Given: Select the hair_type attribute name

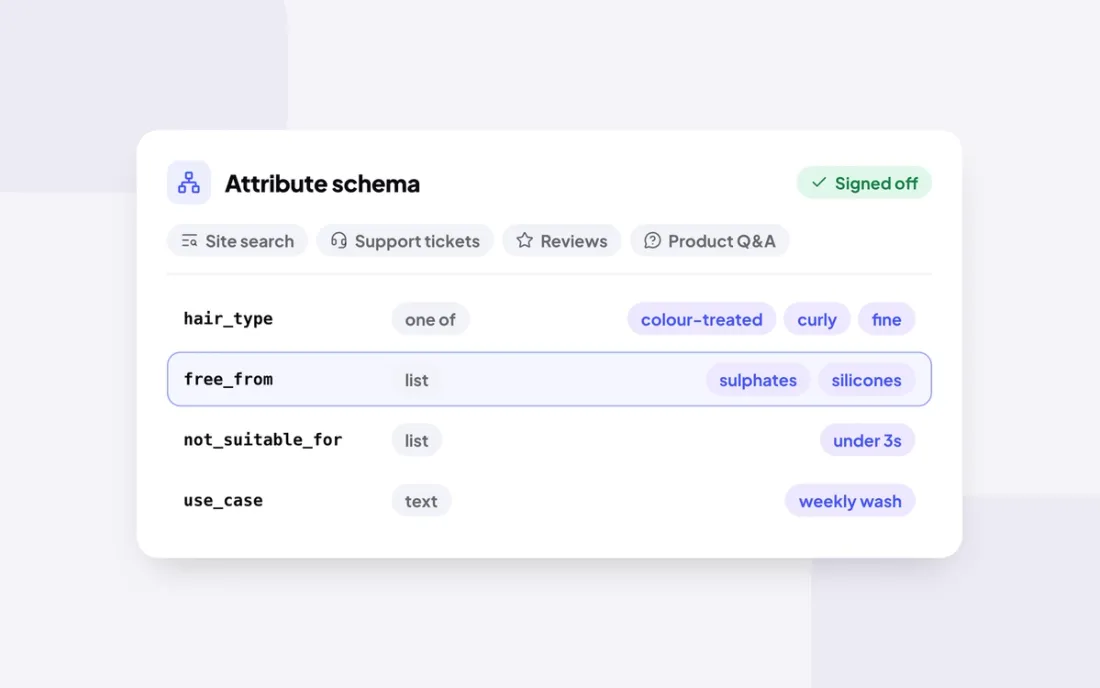Looking at the screenshot, I should tap(228, 319).
